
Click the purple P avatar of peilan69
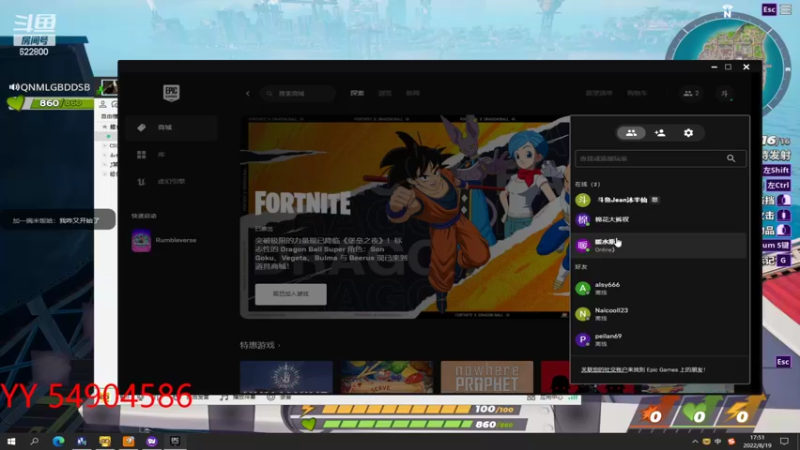click(x=583, y=340)
